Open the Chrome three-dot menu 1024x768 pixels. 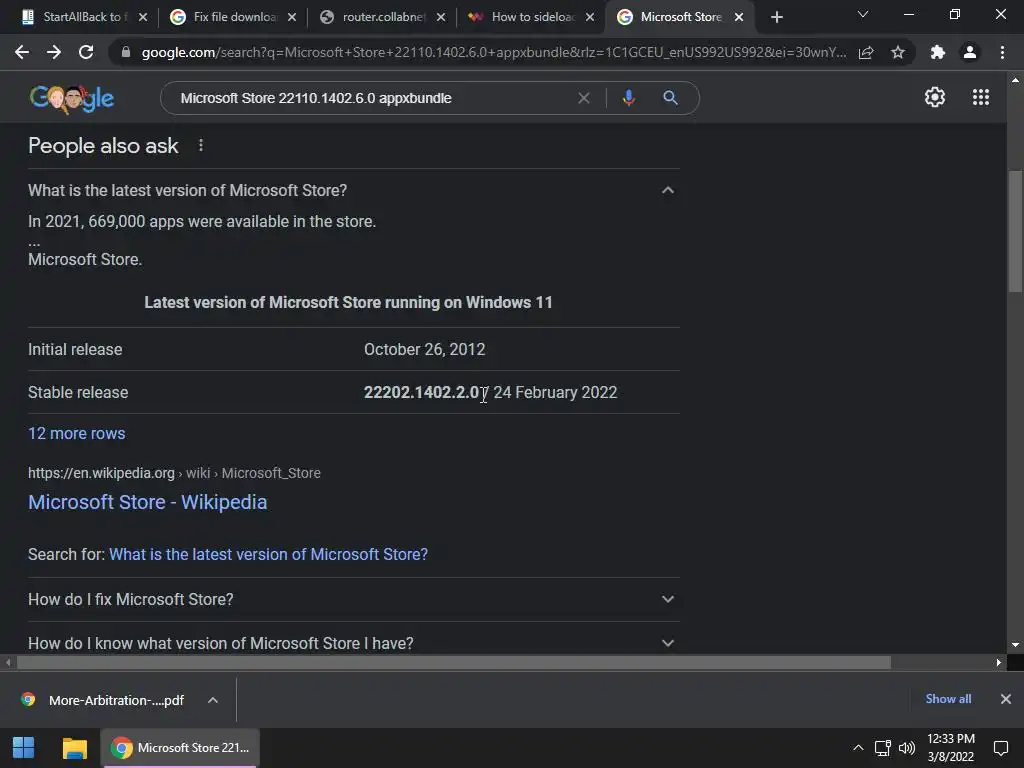(1002, 52)
